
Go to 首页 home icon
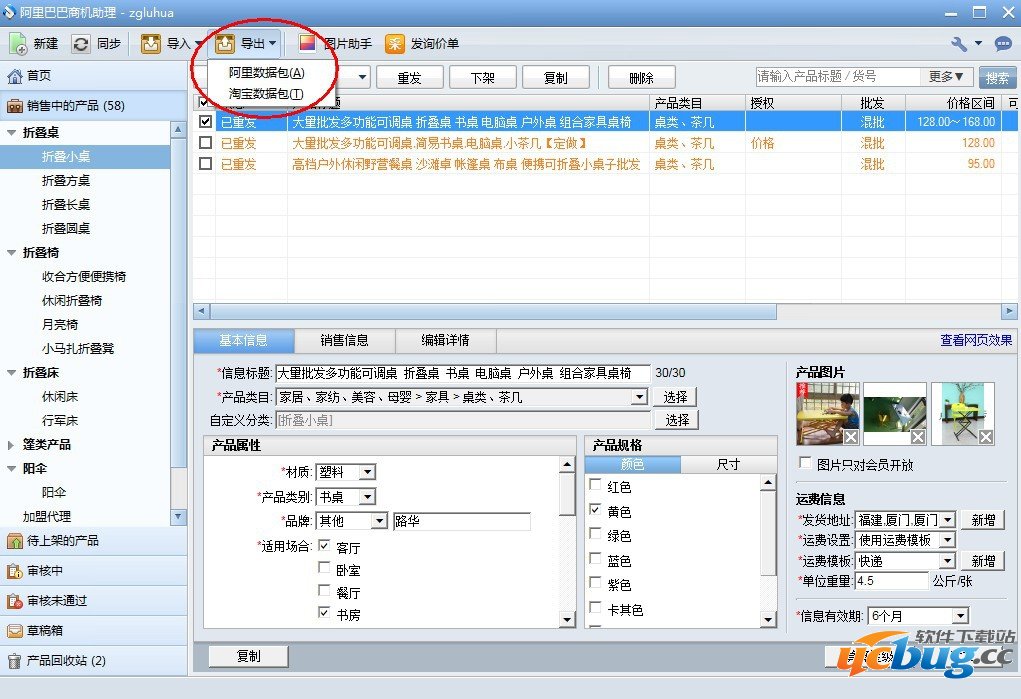[14, 76]
